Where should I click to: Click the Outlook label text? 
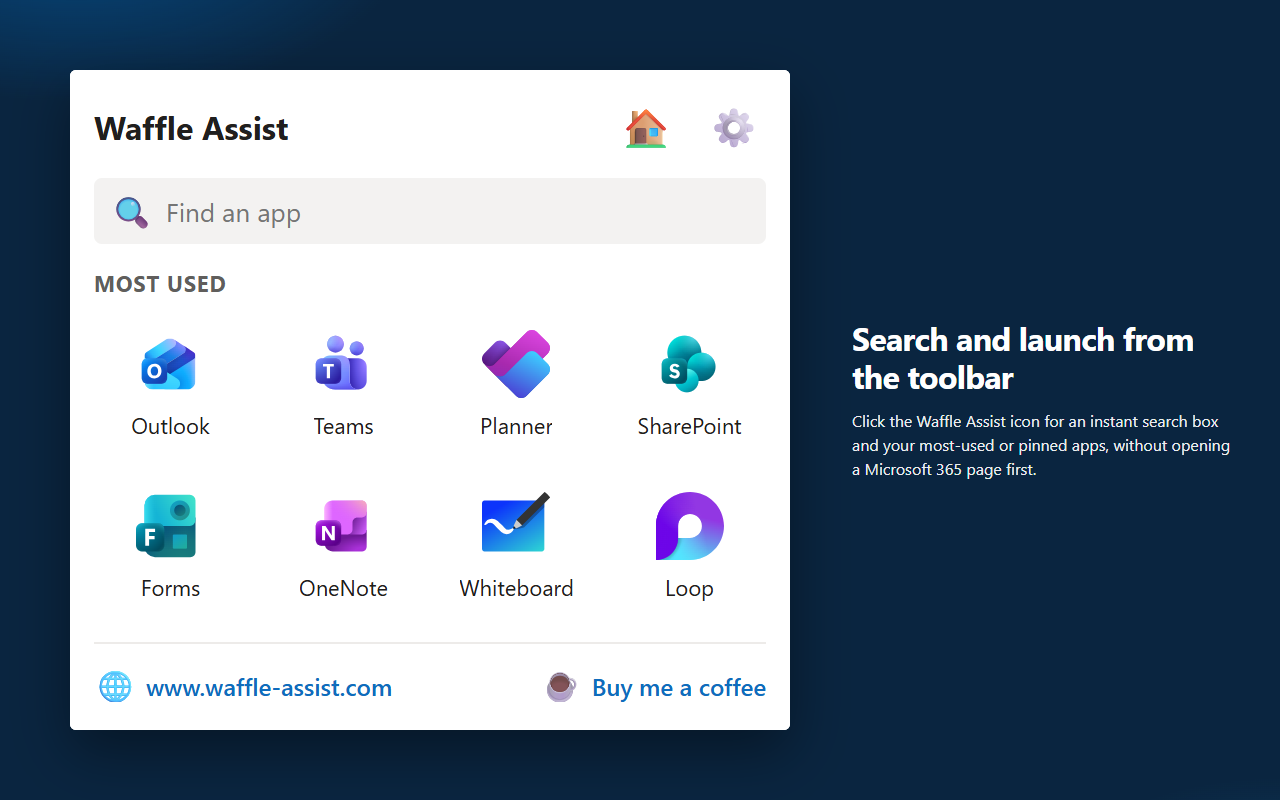[x=171, y=426]
